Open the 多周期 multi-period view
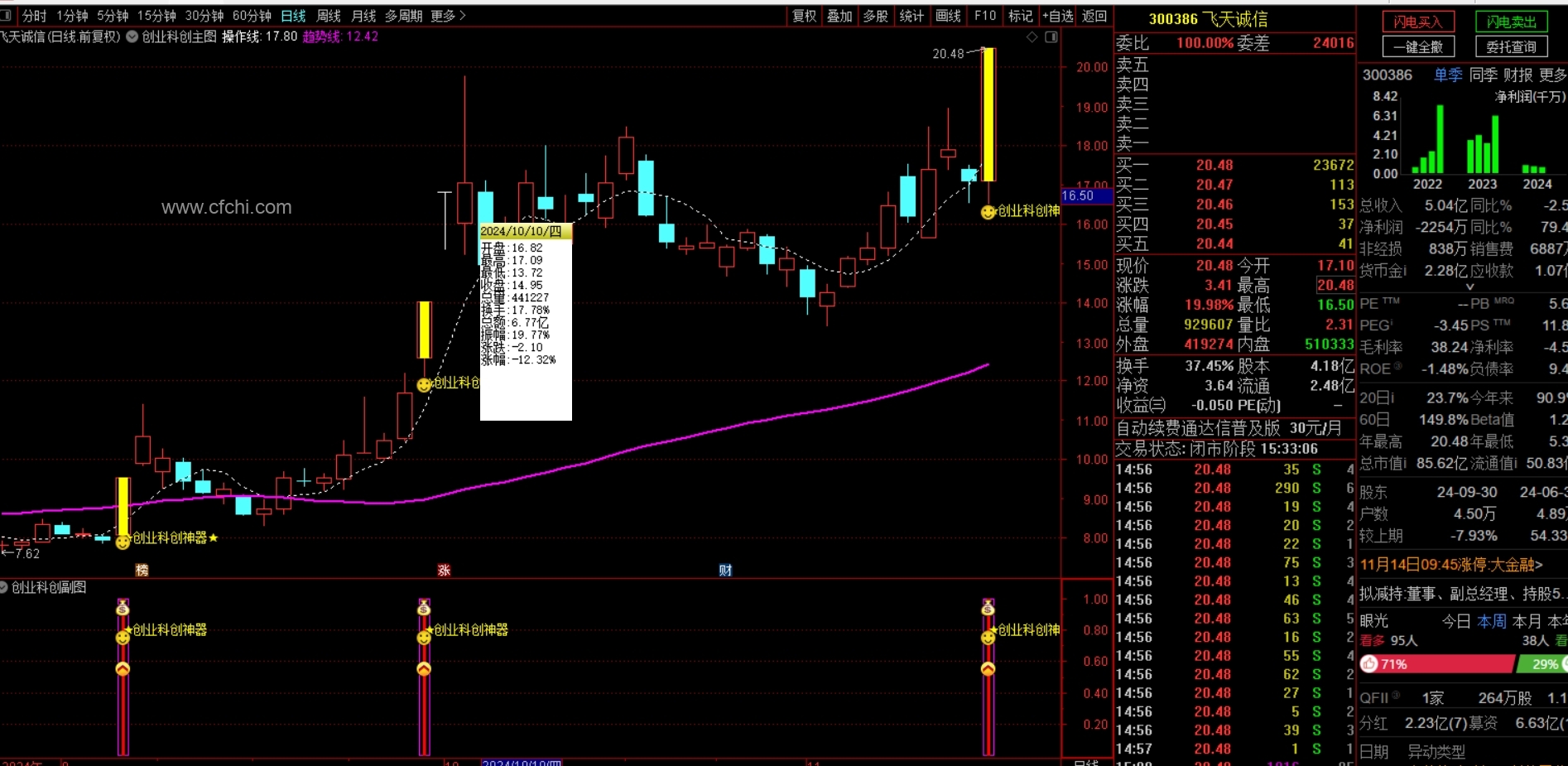This screenshot has width=1568, height=766. 403,16
